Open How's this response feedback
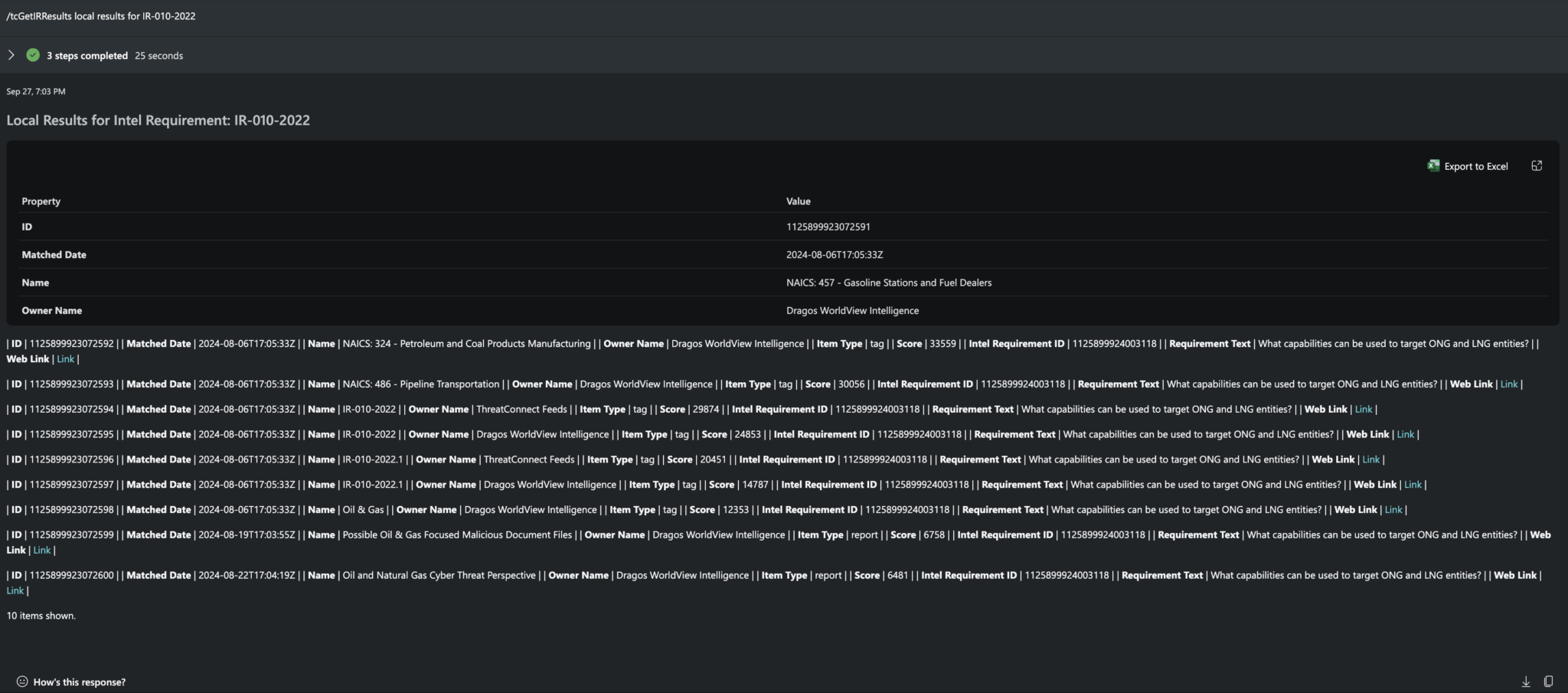Image resolution: width=1568 pixels, height=693 pixels. tap(79, 682)
